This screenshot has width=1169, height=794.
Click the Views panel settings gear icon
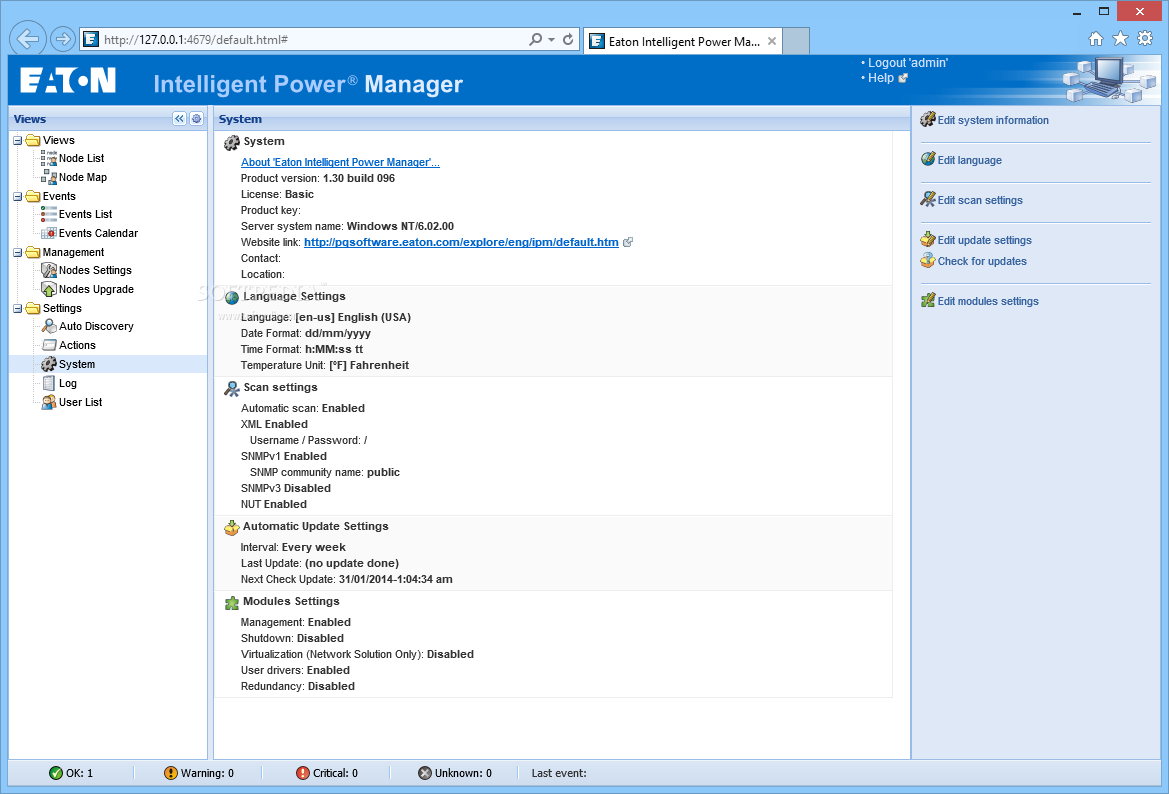(x=196, y=119)
